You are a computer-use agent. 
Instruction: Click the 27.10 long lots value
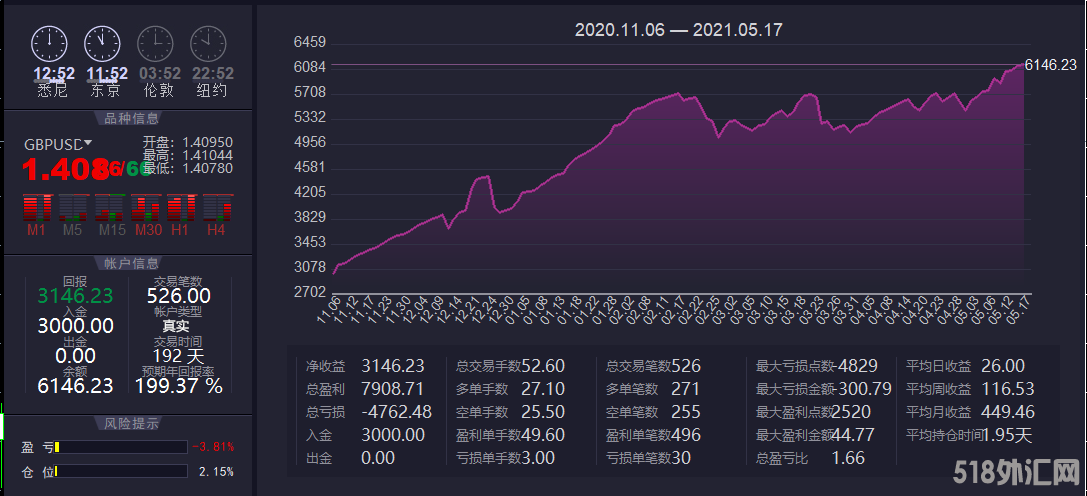click(543, 389)
